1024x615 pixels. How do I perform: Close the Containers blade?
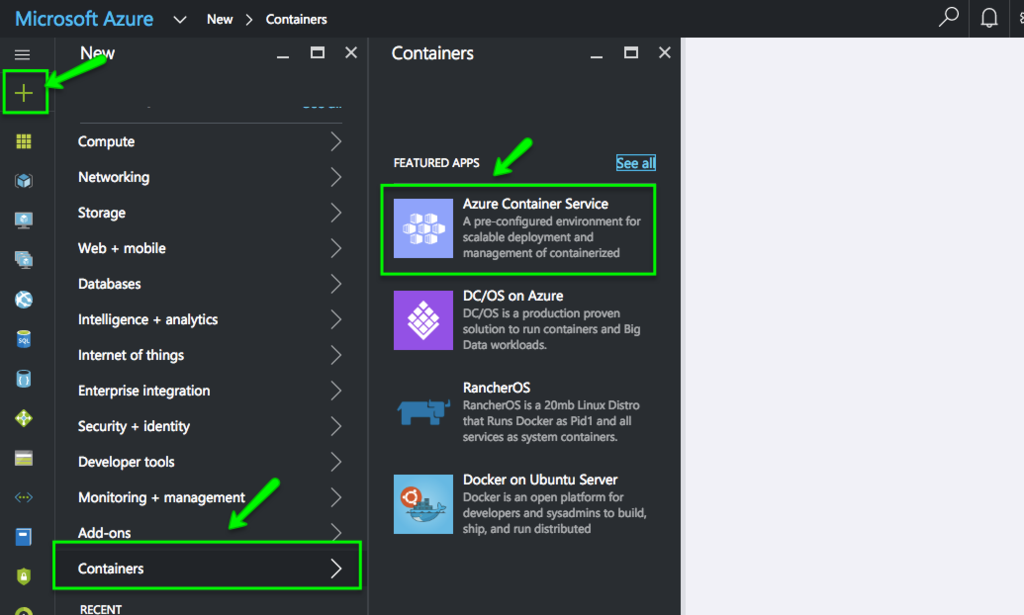665,53
